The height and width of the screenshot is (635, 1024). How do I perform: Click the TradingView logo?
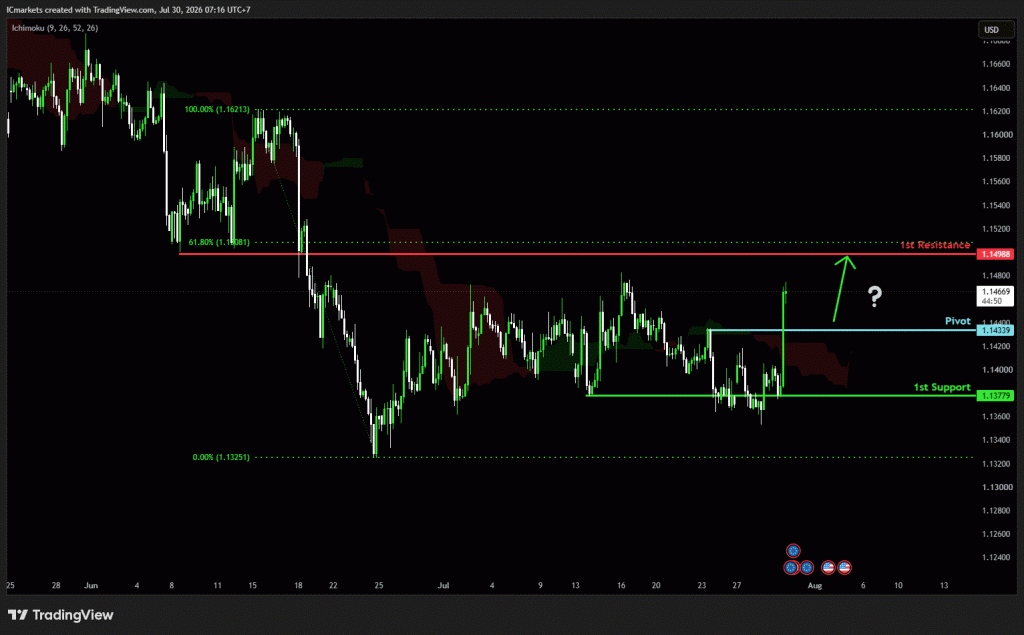pyautogui.click(x=61, y=615)
